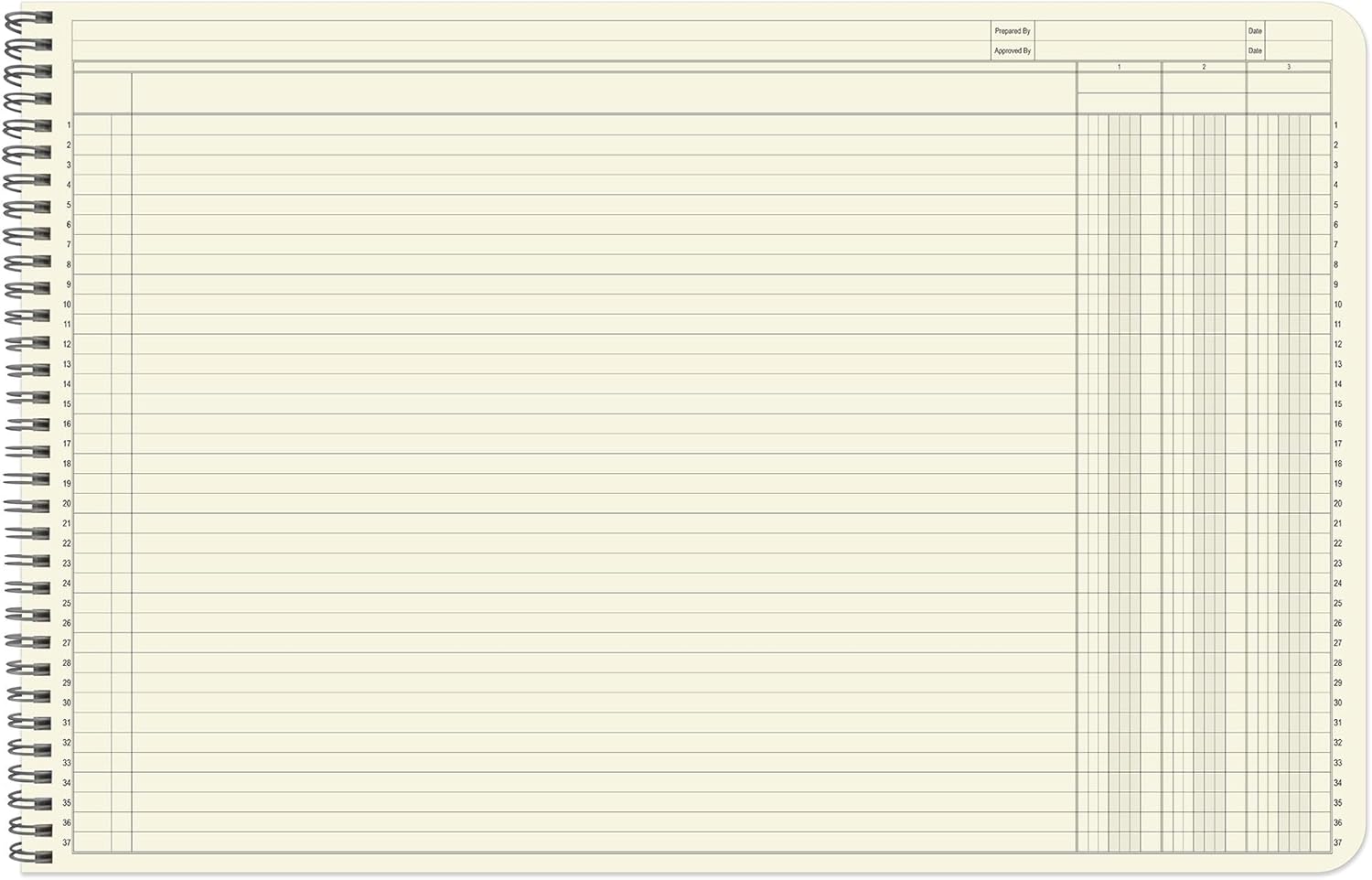The width and height of the screenshot is (1372, 880).
Task: Click column 3 amount cell in row 22
Action: tap(1289, 543)
